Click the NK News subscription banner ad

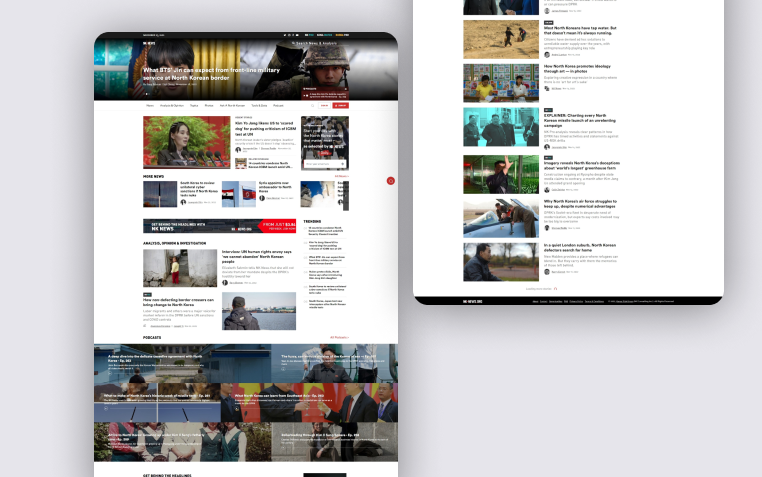point(219,226)
